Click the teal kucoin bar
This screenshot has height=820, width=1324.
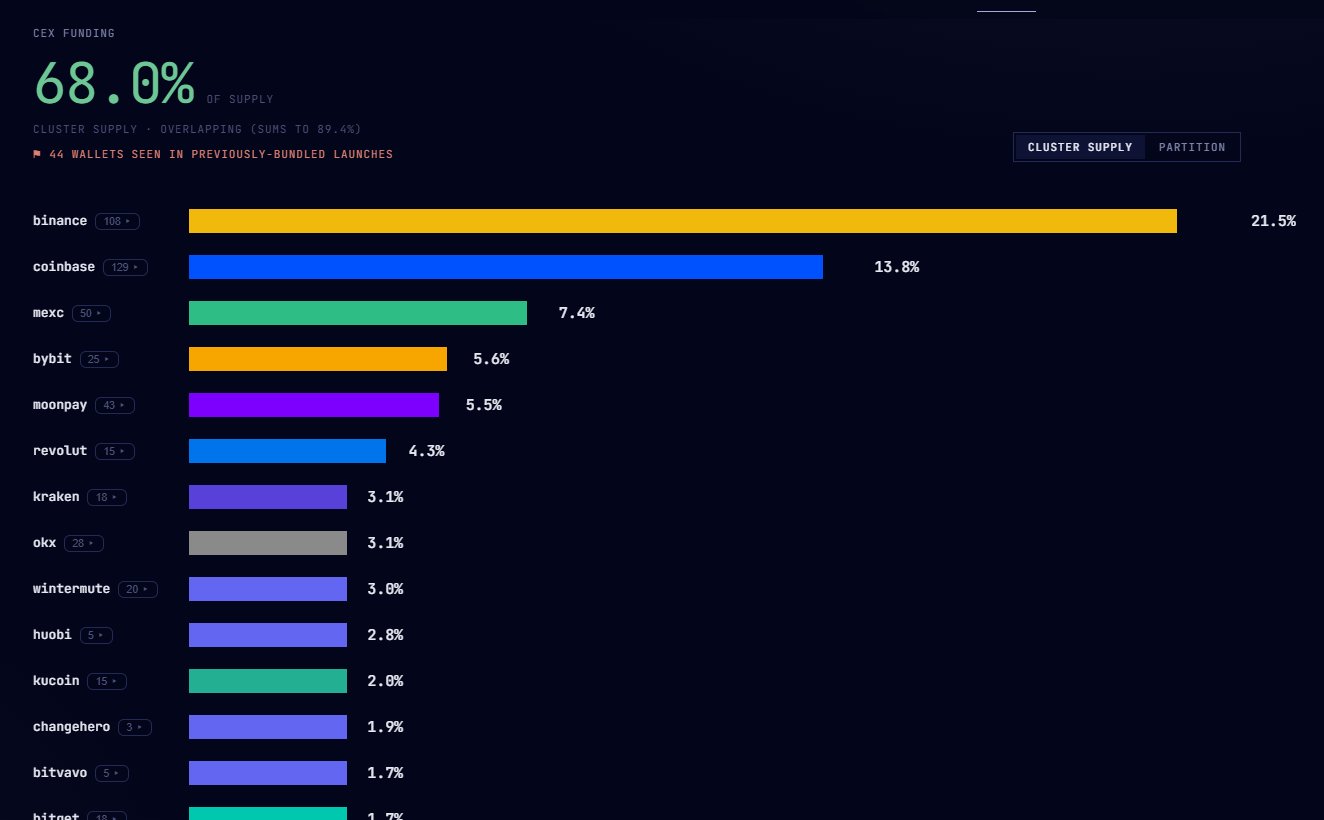click(268, 681)
